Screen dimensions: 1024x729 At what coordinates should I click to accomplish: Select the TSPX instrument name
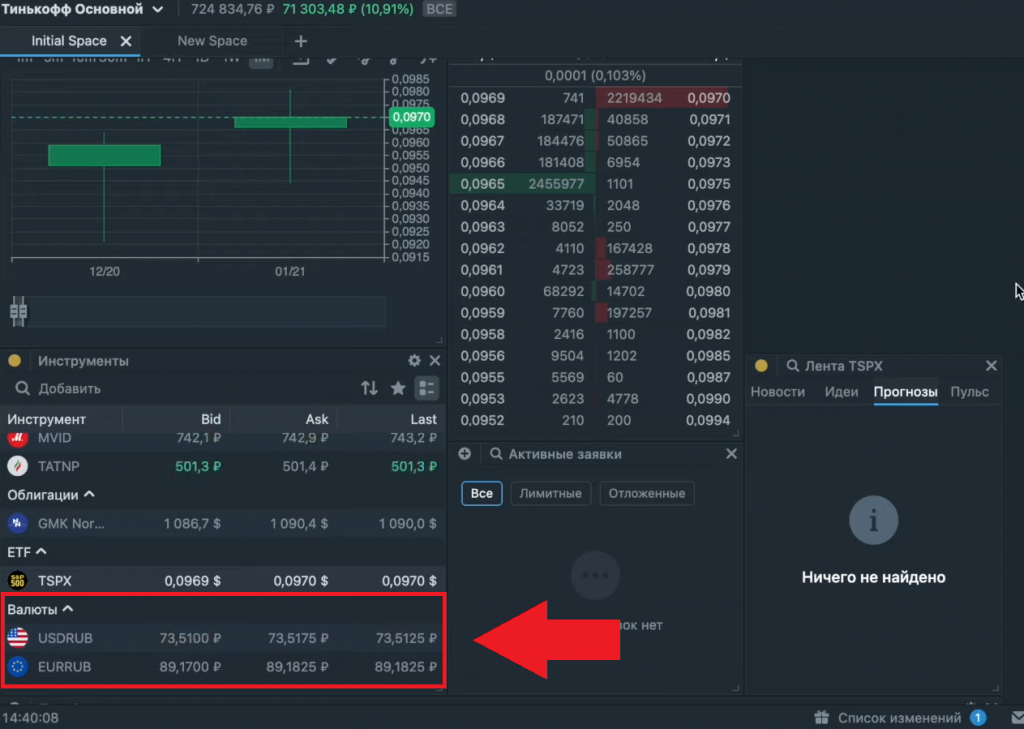click(55, 581)
